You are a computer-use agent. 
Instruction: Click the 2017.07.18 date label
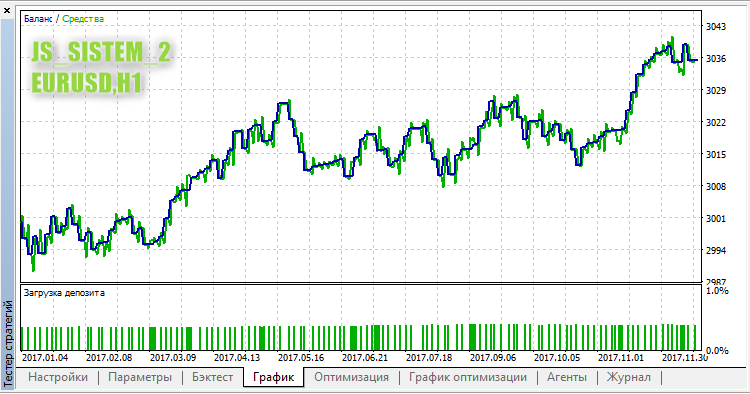pos(429,358)
